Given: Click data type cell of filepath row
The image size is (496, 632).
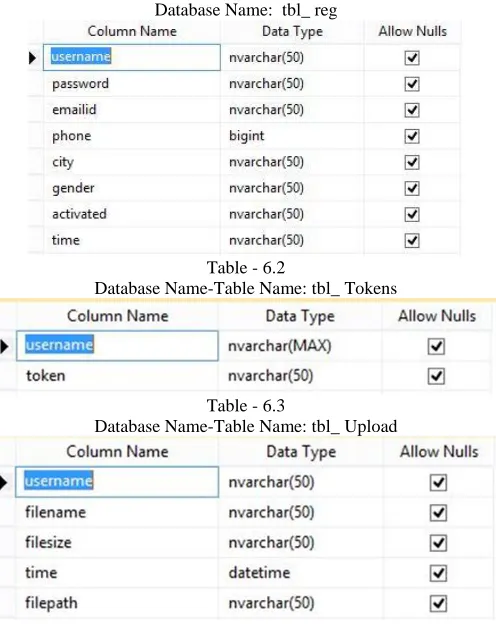Looking at the screenshot, I should (x=301, y=603).
